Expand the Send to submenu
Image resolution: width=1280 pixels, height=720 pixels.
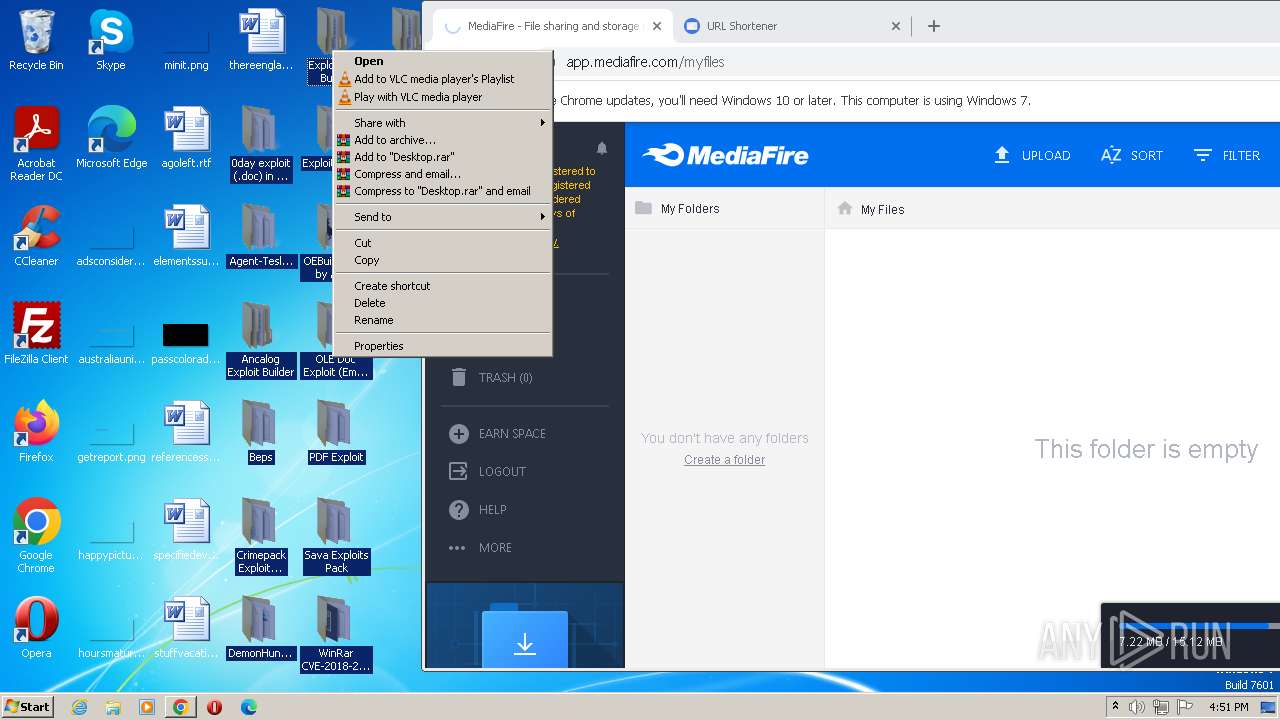click(x=442, y=217)
